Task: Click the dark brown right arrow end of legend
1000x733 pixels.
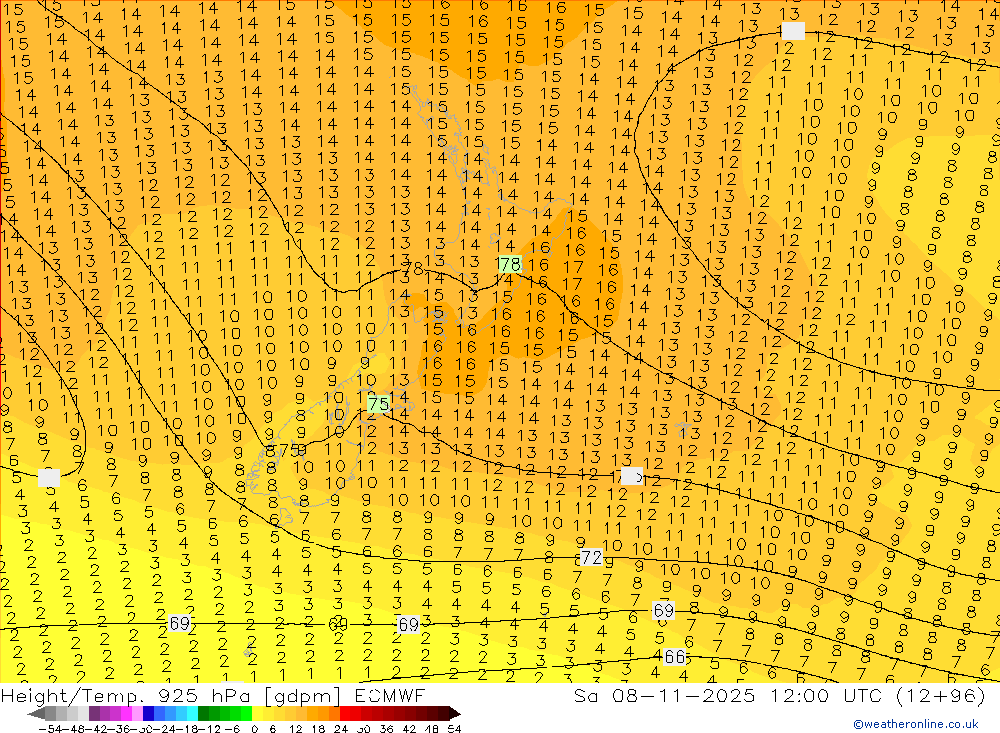Action: (454, 713)
